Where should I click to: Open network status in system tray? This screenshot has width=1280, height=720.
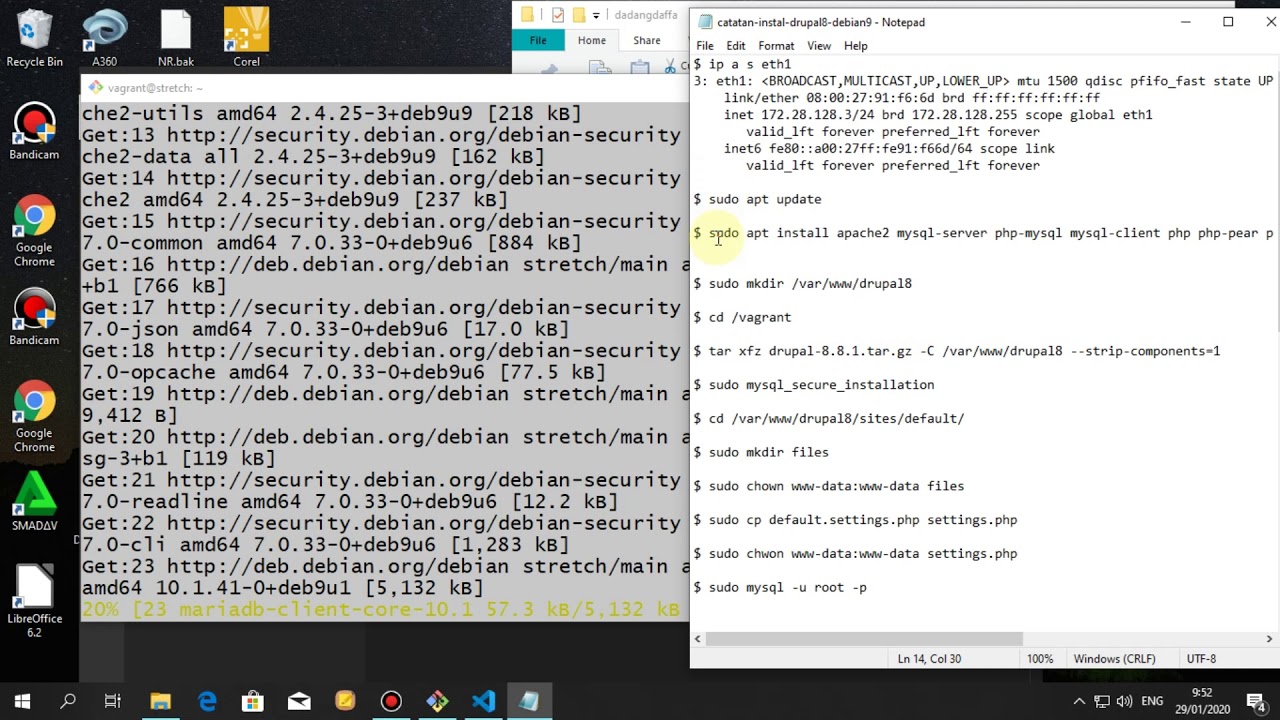(x=1101, y=702)
